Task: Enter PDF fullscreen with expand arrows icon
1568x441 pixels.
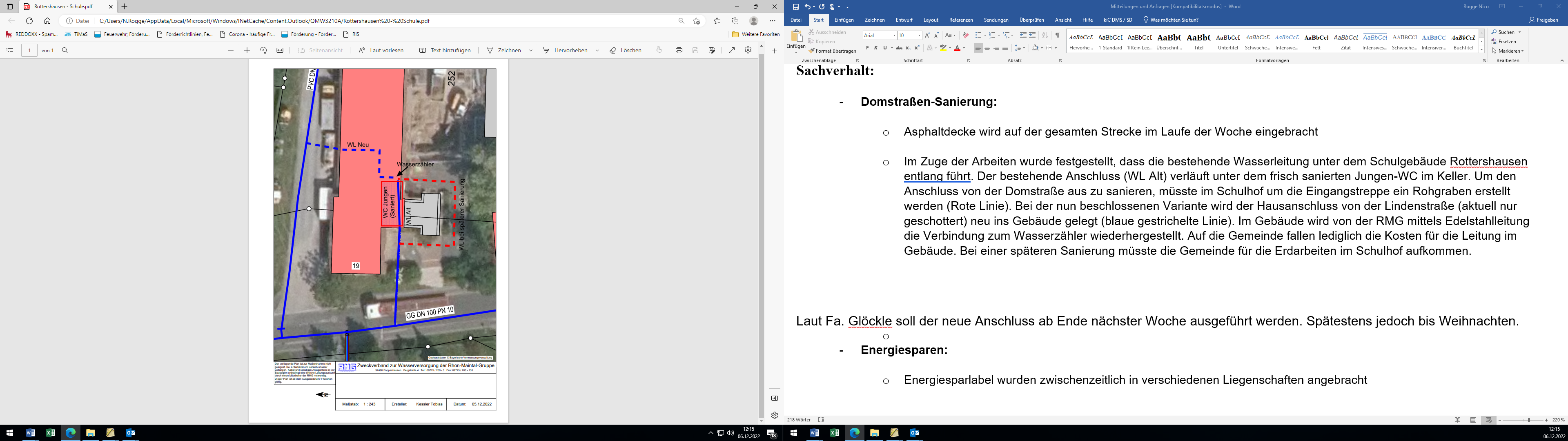Action: 732,51
